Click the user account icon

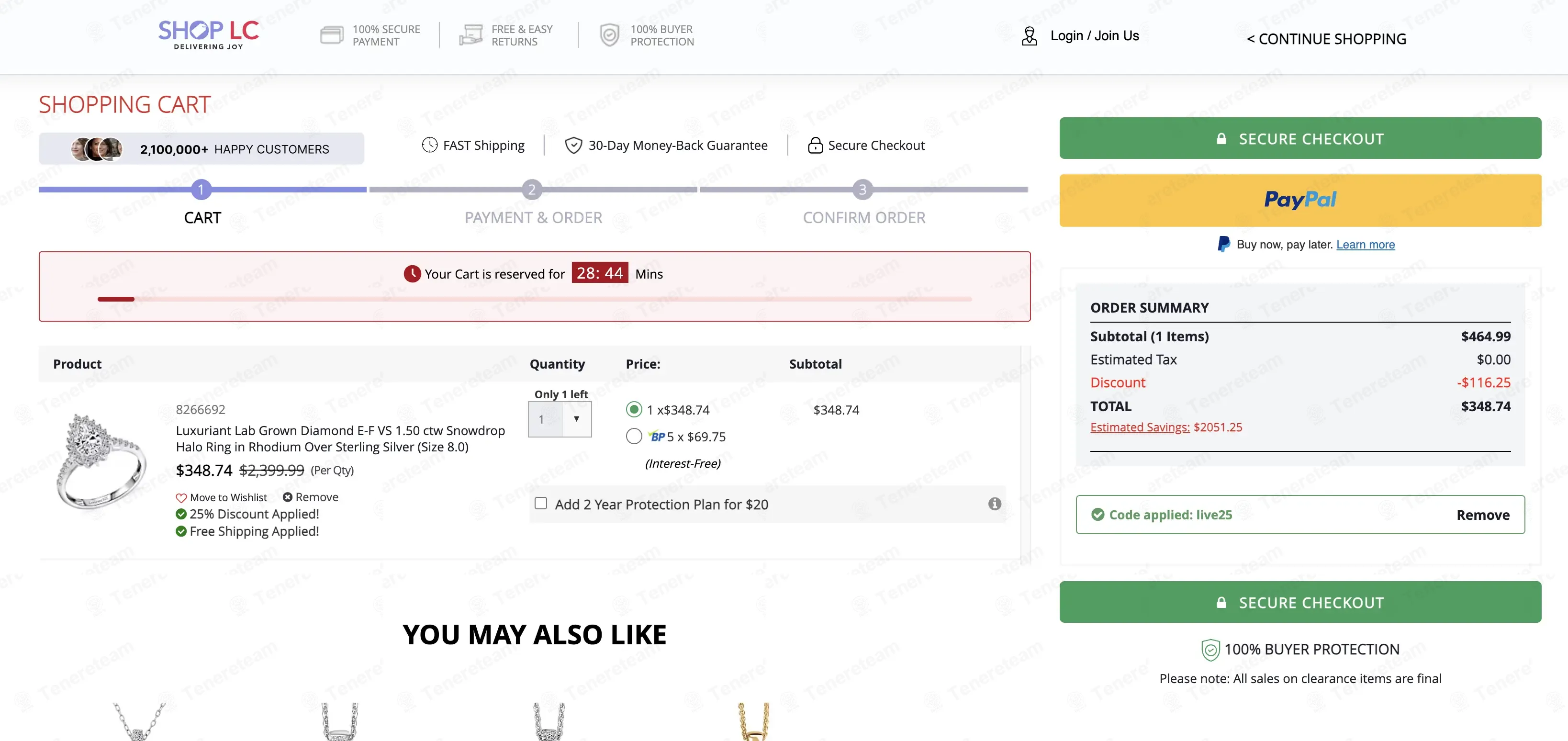(1029, 36)
